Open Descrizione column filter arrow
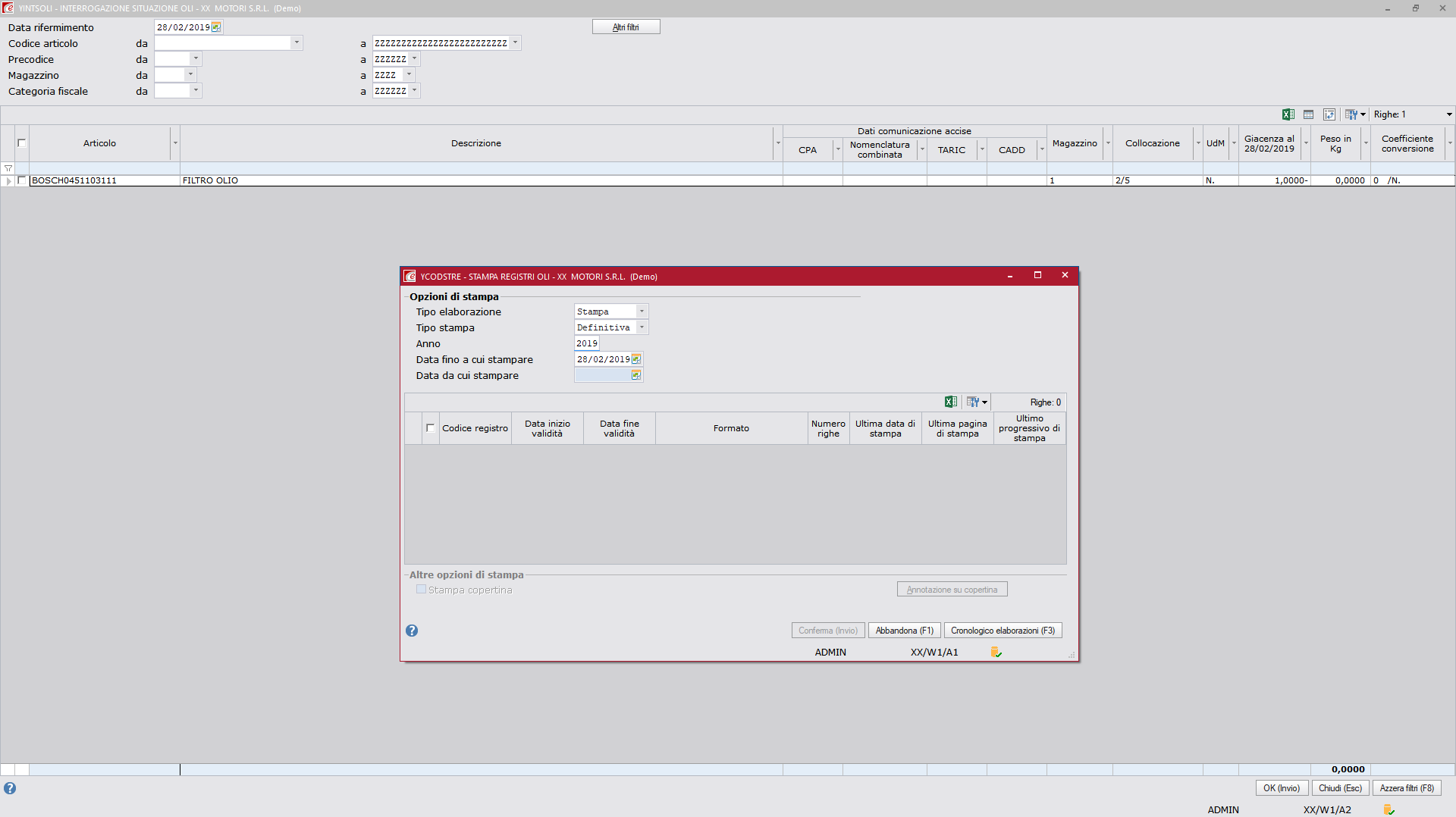This screenshot has width=1456, height=817. coord(778,143)
